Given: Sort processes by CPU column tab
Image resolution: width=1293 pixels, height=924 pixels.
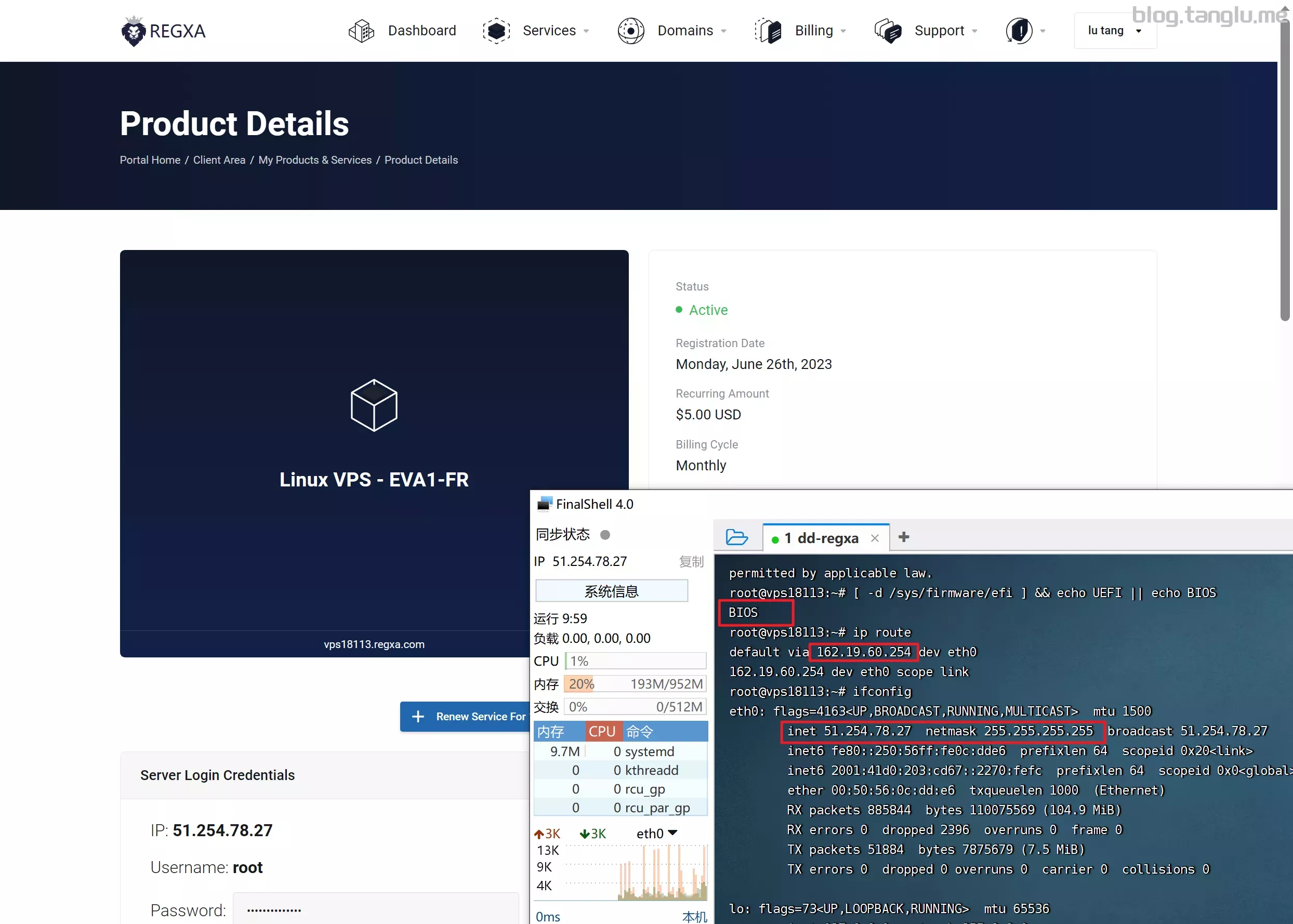Looking at the screenshot, I should point(602,732).
